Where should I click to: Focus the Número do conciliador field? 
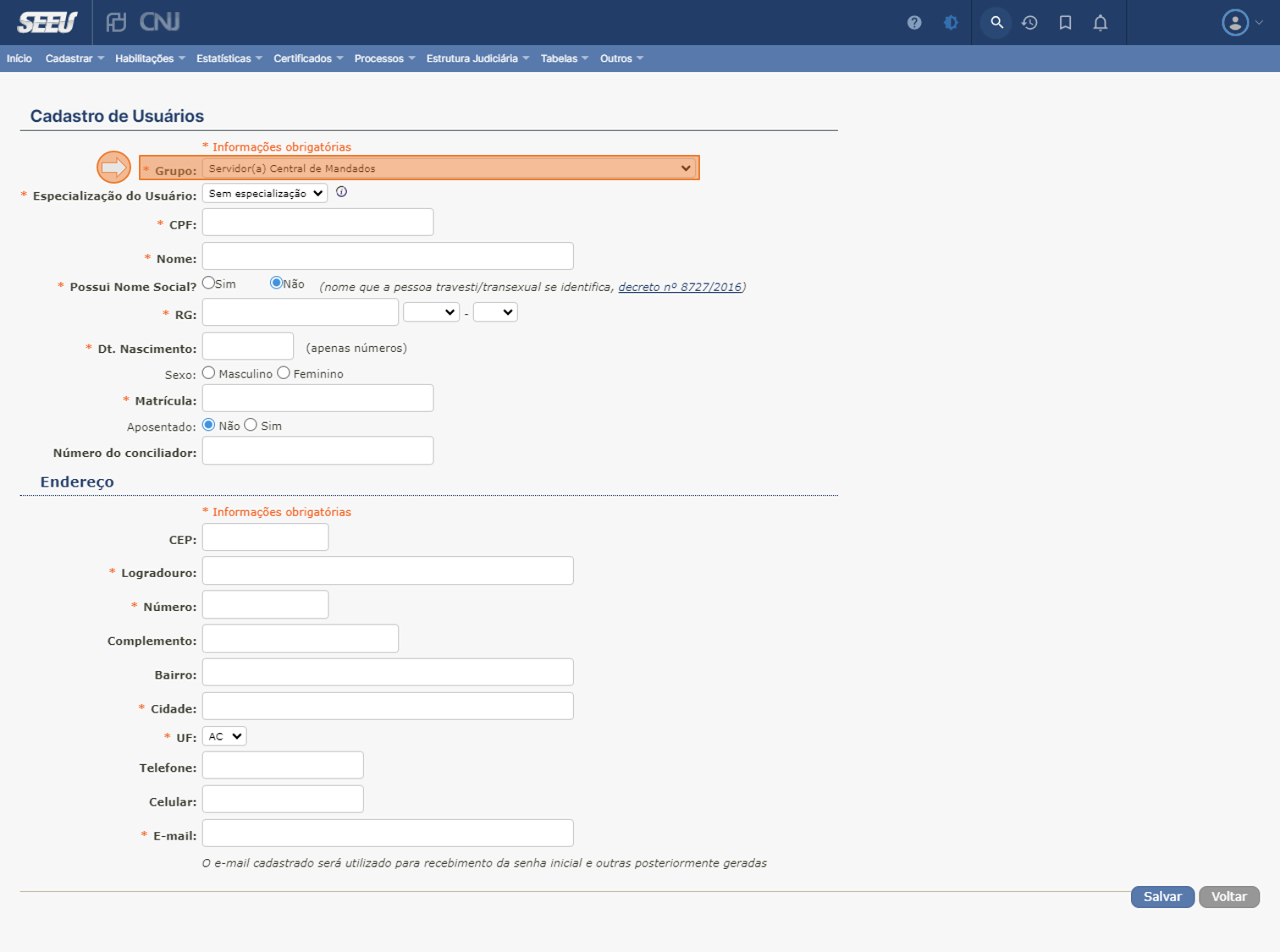click(317, 451)
